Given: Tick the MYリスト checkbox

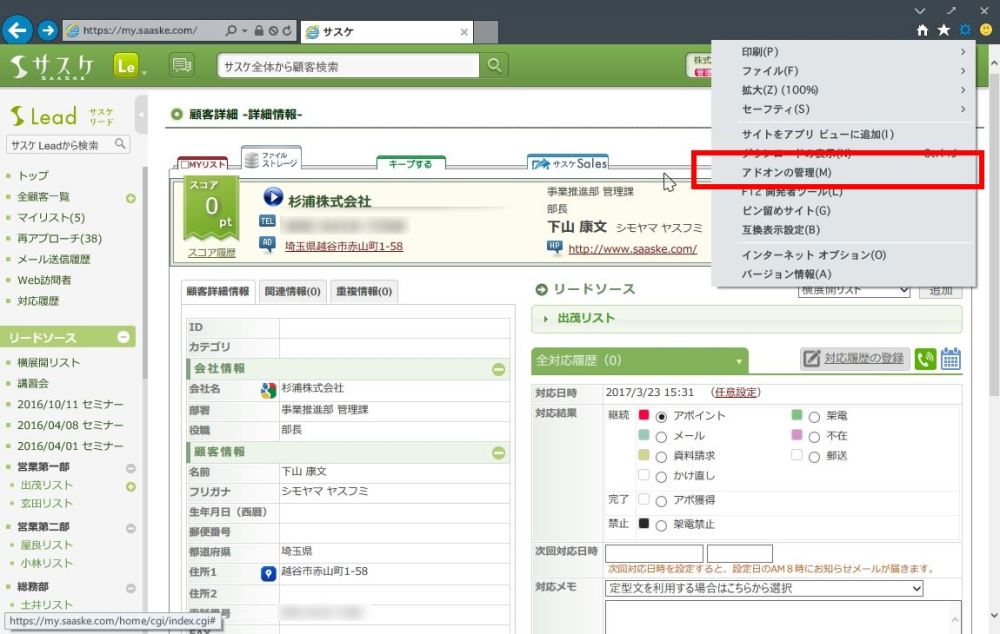Looking at the screenshot, I should (x=186, y=165).
